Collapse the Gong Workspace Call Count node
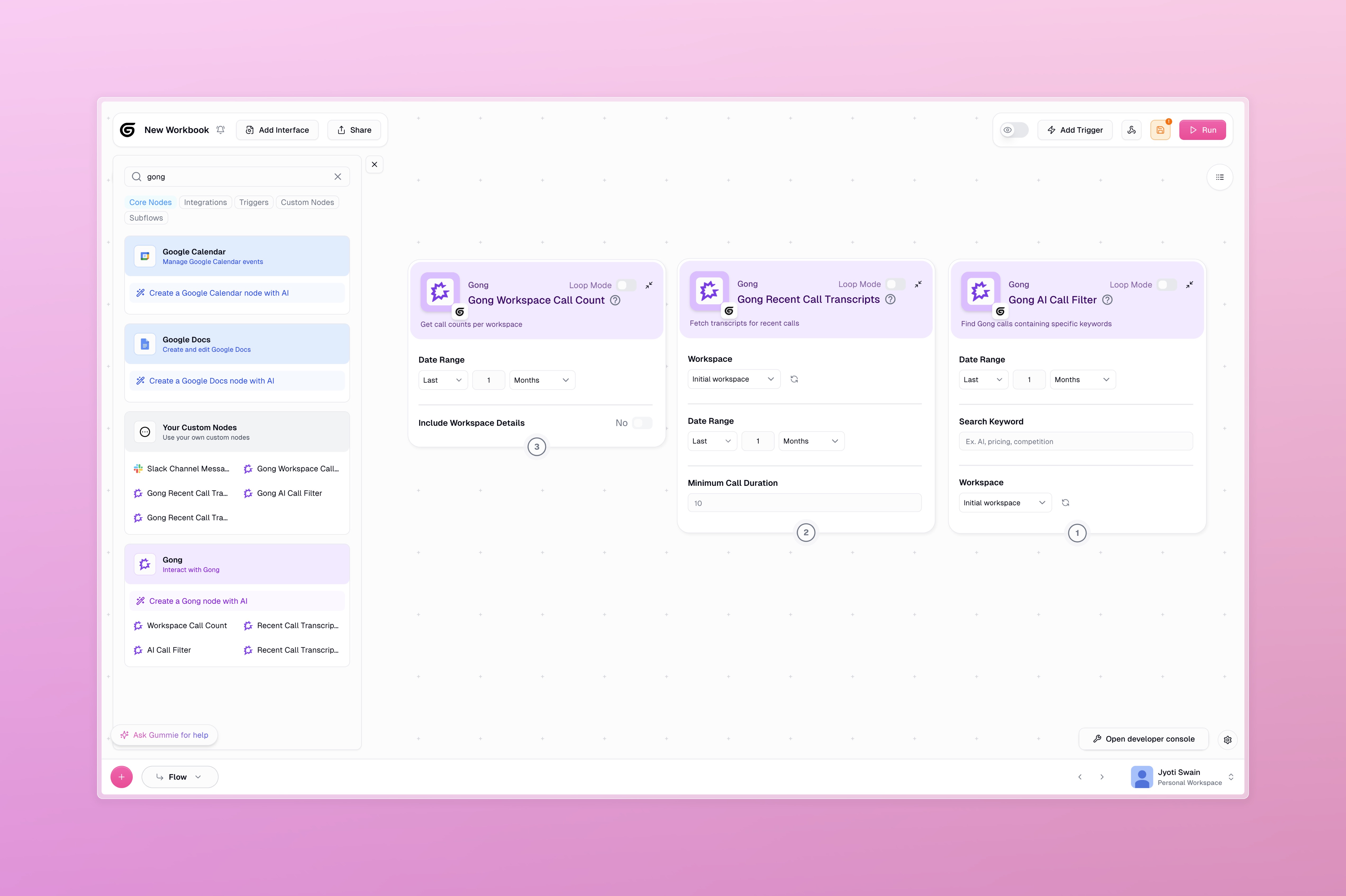The height and width of the screenshot is (896, 1346). [649, 285]
